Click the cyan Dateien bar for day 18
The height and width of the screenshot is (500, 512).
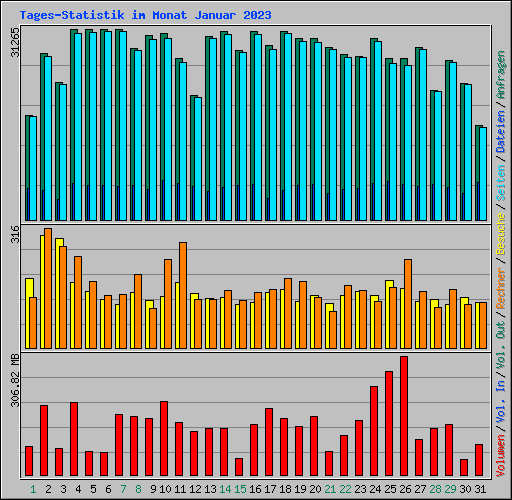tap(288, 127)
